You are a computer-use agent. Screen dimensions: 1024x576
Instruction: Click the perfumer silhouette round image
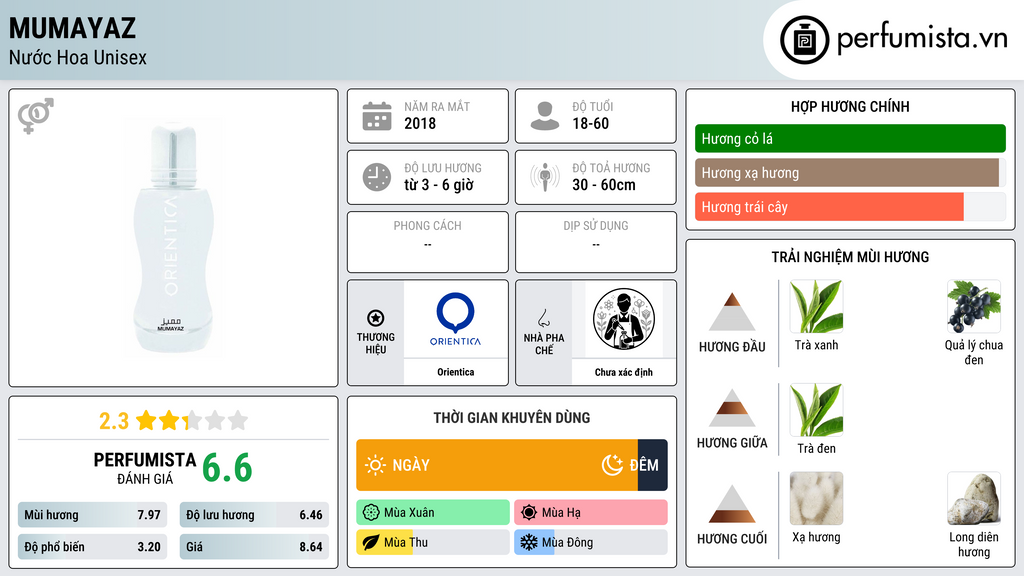[624, 319]
